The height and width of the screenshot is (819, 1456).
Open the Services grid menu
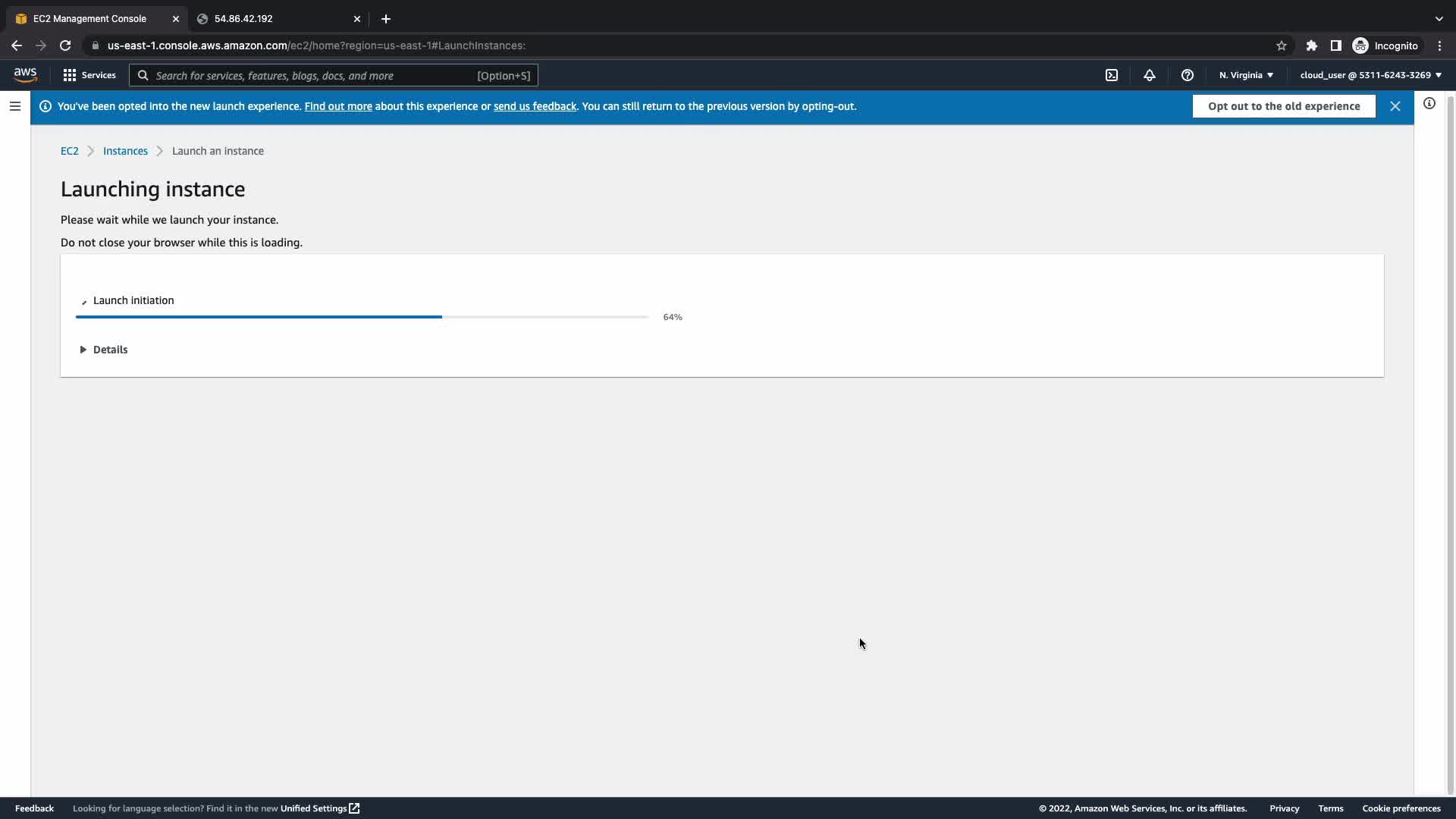89,75
